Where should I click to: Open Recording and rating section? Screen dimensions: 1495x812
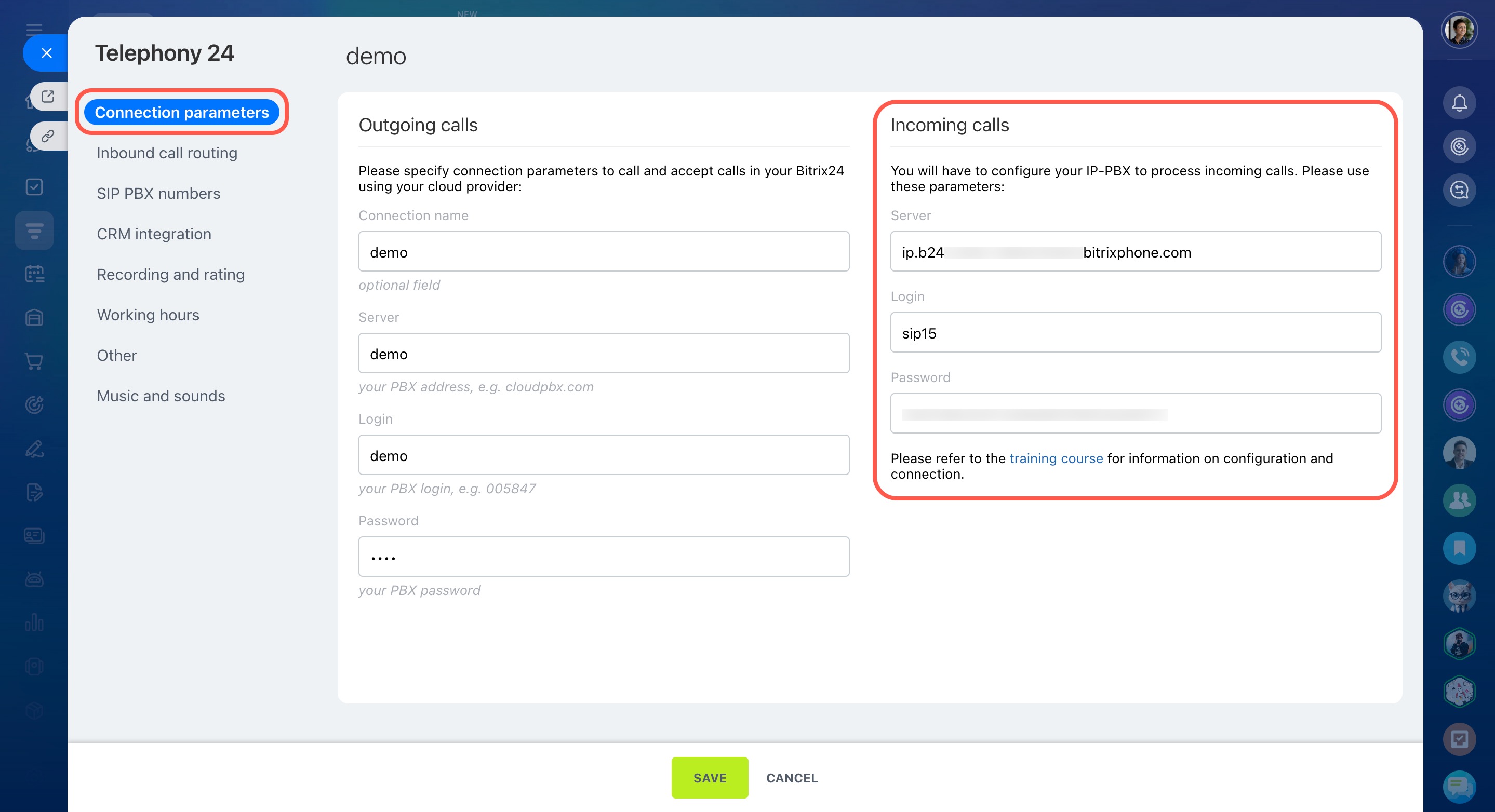point(170,274)
